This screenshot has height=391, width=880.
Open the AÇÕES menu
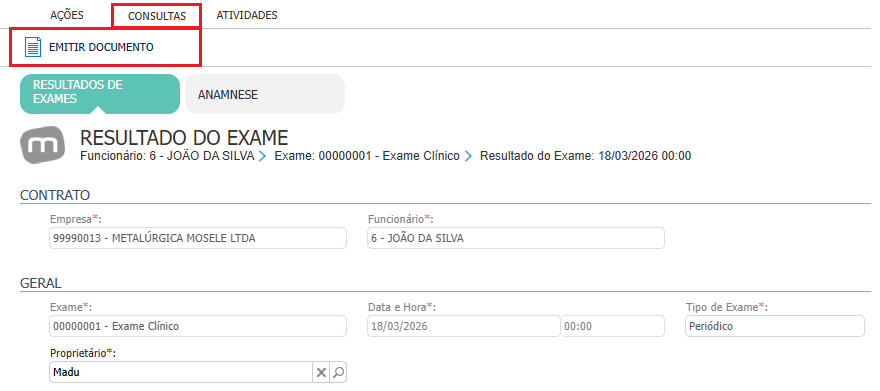(67, 15)
